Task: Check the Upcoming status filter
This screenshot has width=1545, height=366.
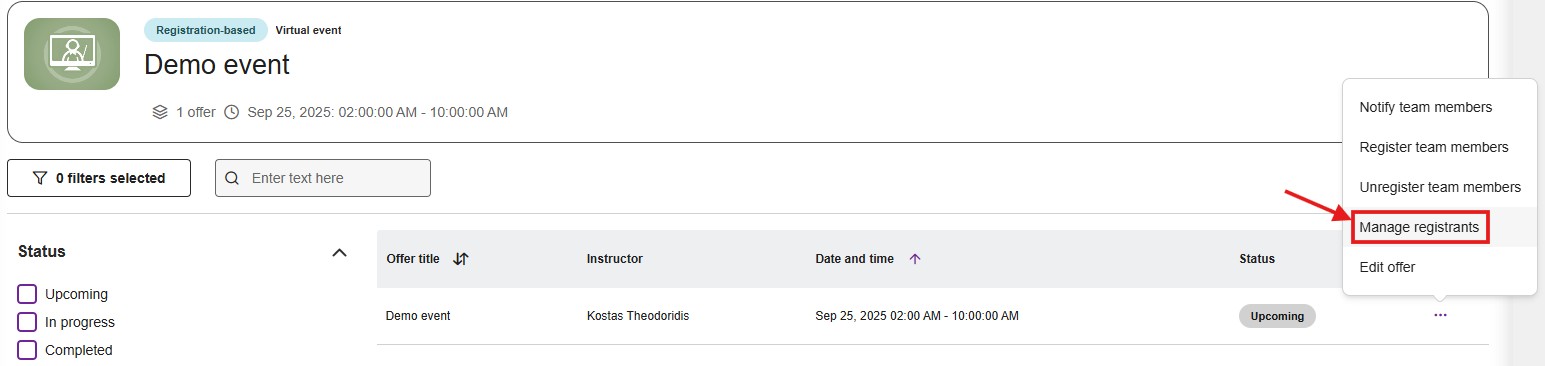Action: 28,294
